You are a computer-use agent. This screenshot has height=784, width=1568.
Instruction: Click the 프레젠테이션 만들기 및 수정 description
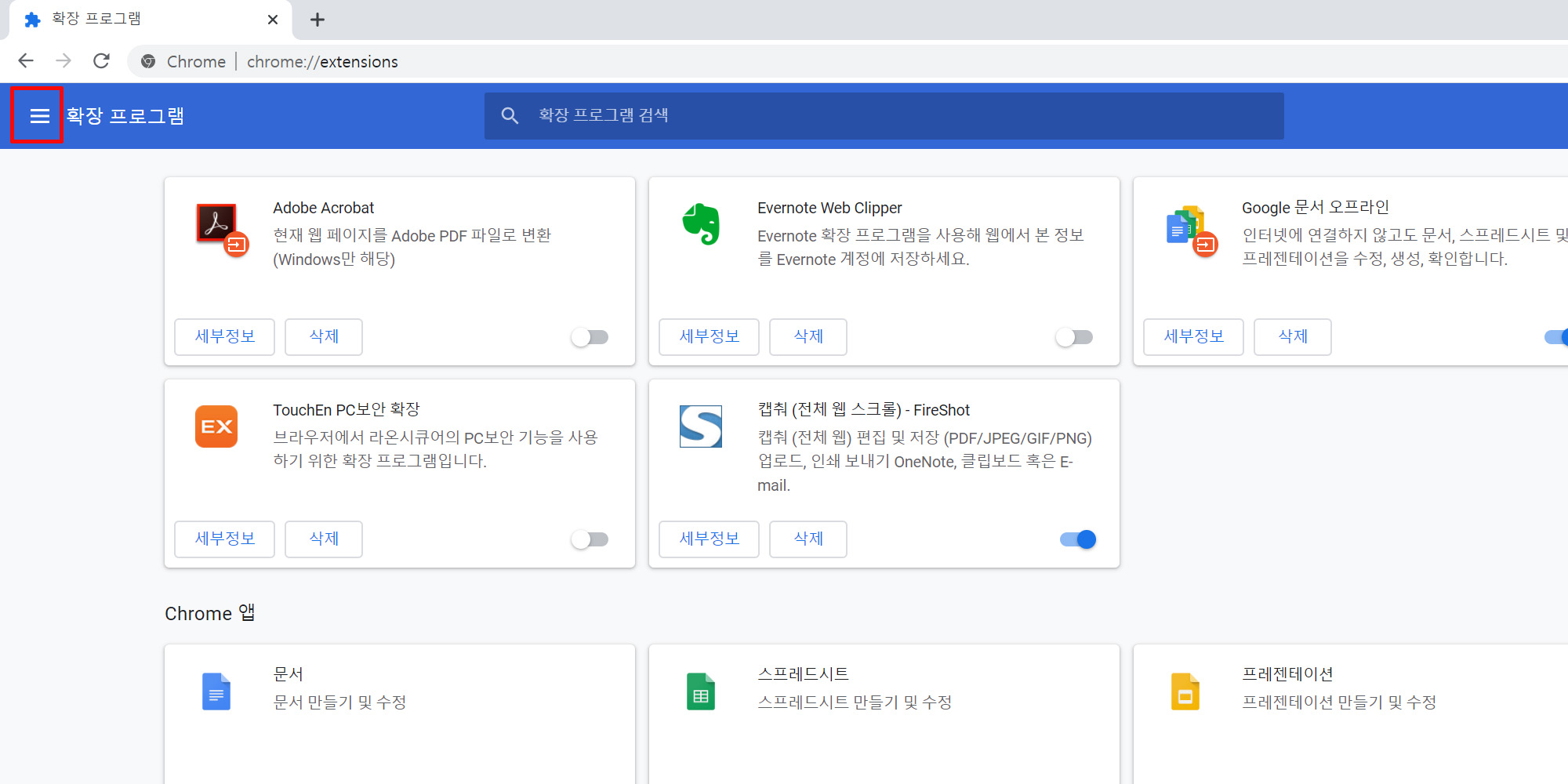1339,702
